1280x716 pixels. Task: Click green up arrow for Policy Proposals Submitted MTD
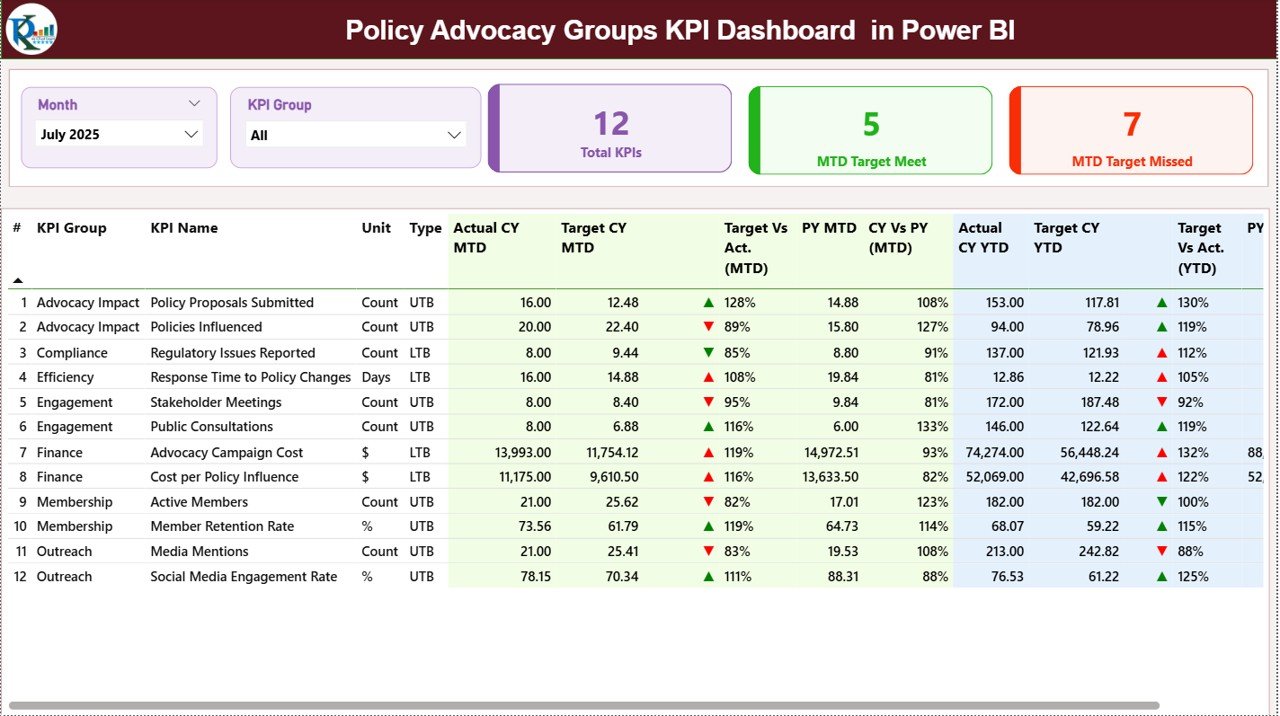pos(709,302)
